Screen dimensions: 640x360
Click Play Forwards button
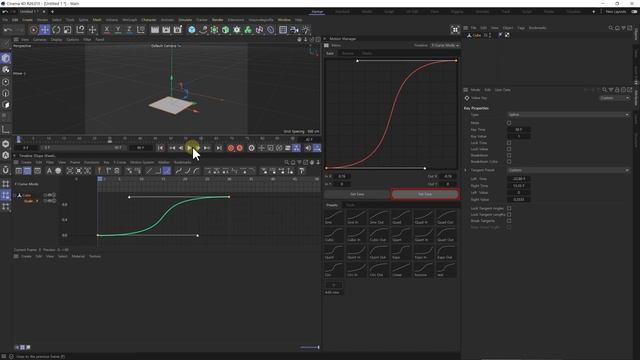click(x=189, y=148)
